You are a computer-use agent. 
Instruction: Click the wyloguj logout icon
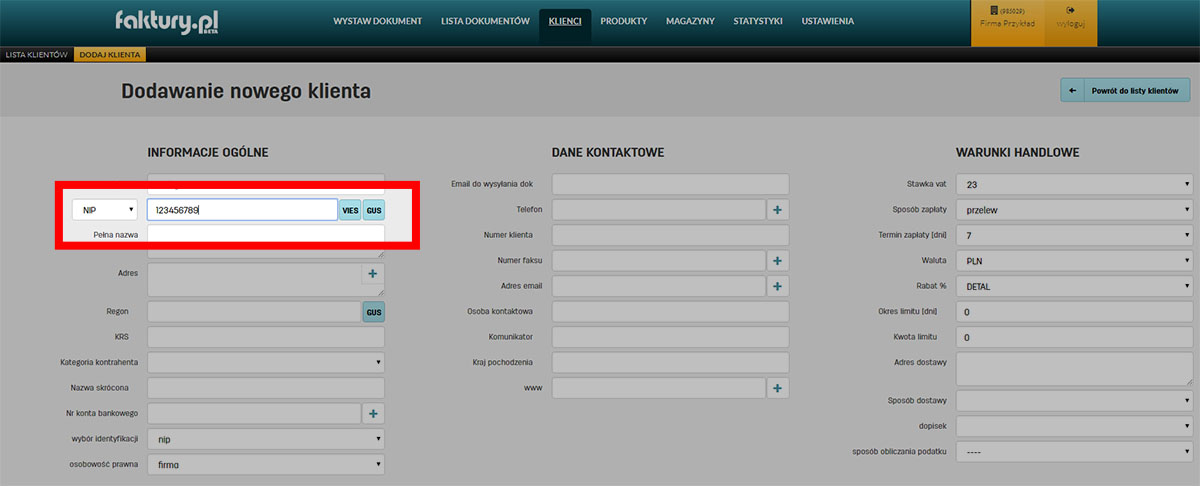(1070, 11)
